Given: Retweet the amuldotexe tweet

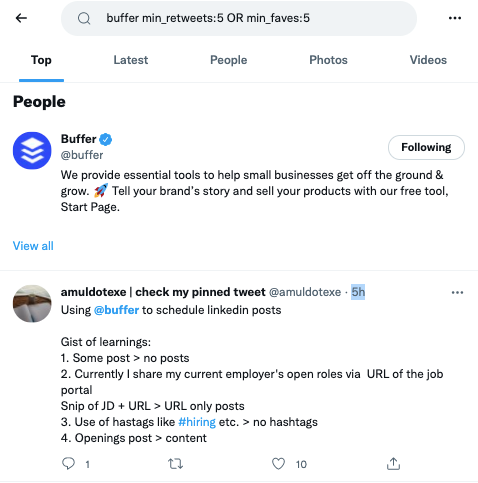Looking at the screenshot, I should coord(175,464).
